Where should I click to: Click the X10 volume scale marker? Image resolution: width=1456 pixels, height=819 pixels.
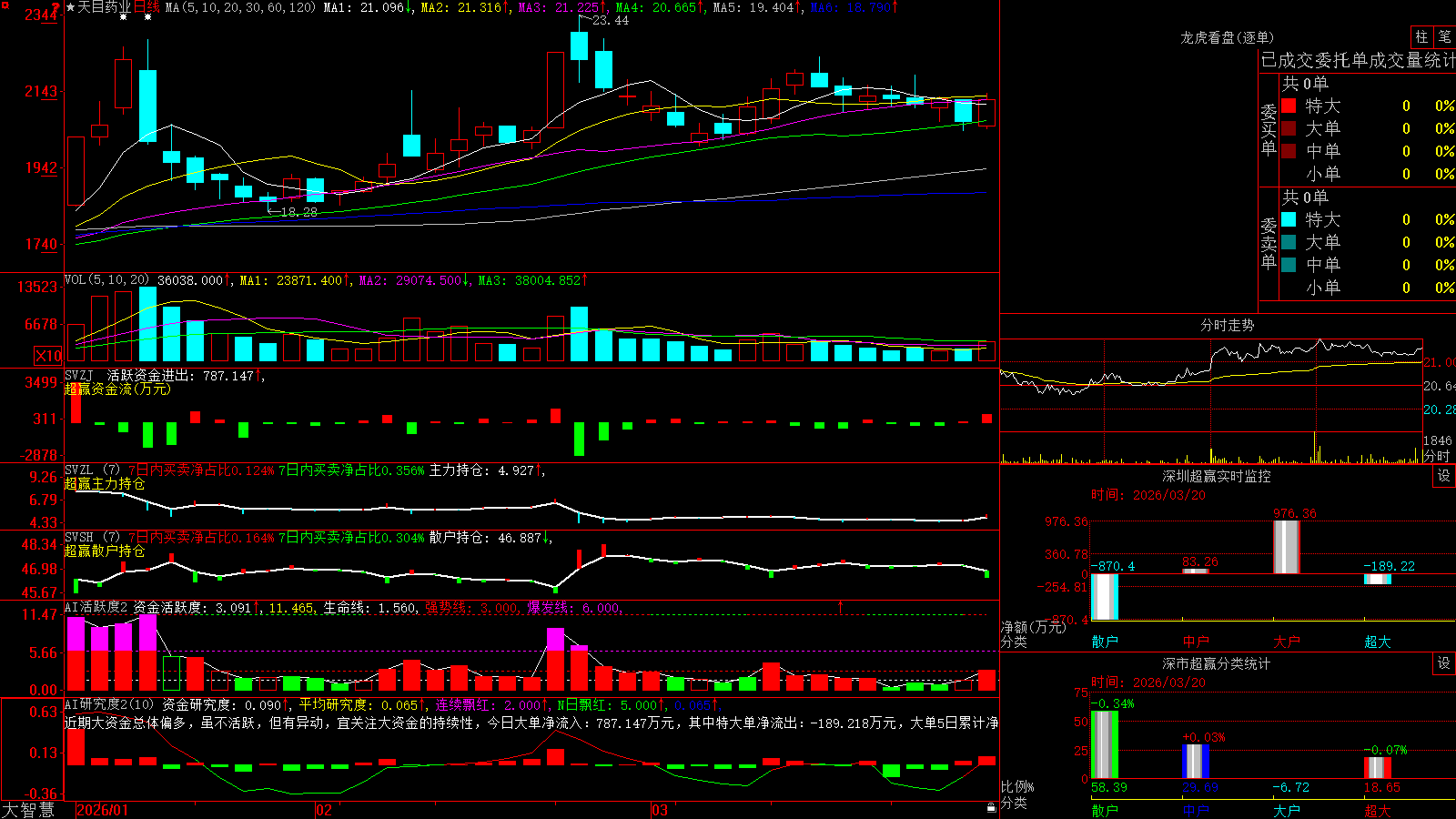[x=48, y=356]
